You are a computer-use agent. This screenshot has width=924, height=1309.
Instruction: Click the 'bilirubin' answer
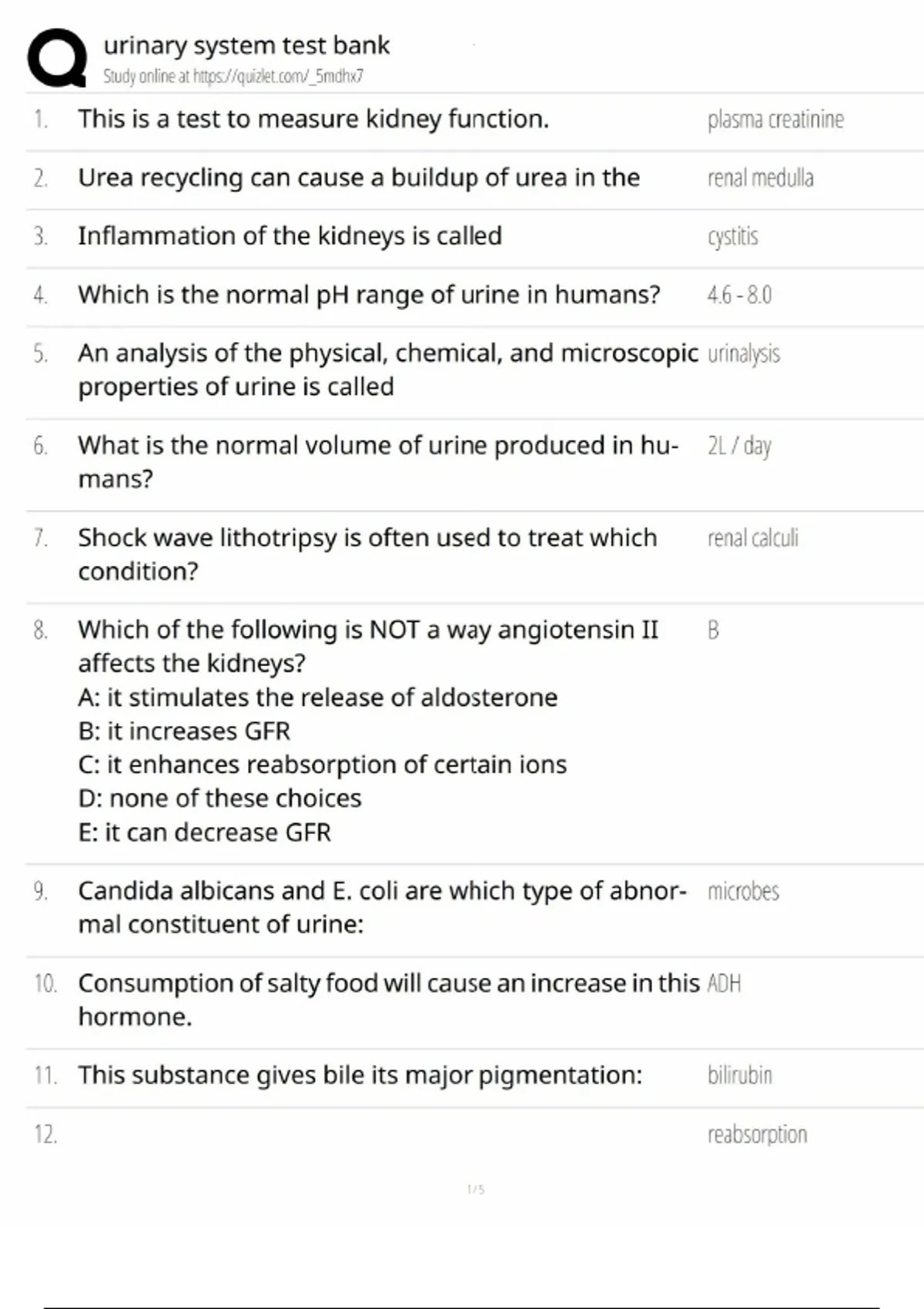tap(739, 1075)
